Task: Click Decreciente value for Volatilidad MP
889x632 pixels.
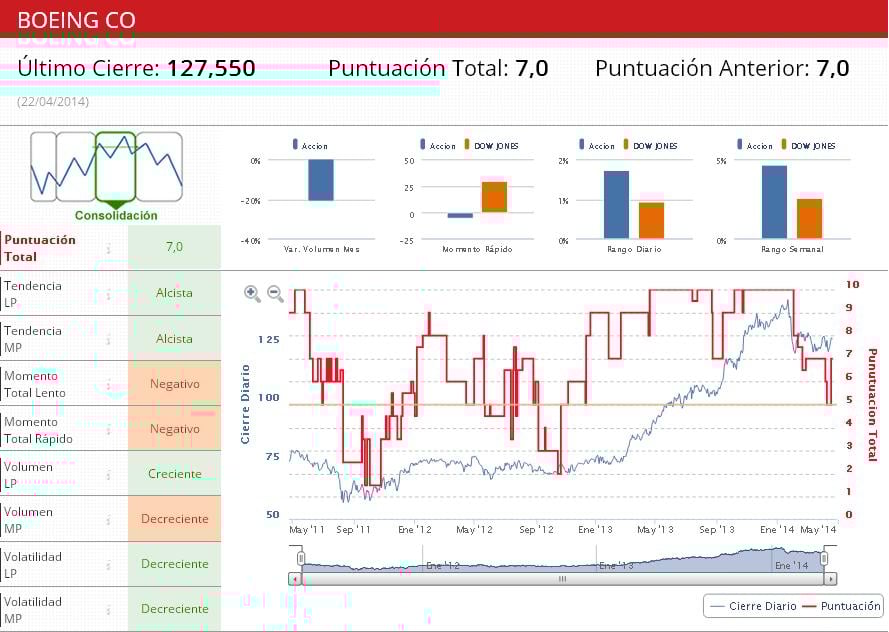Action: (x=175, y=609)
